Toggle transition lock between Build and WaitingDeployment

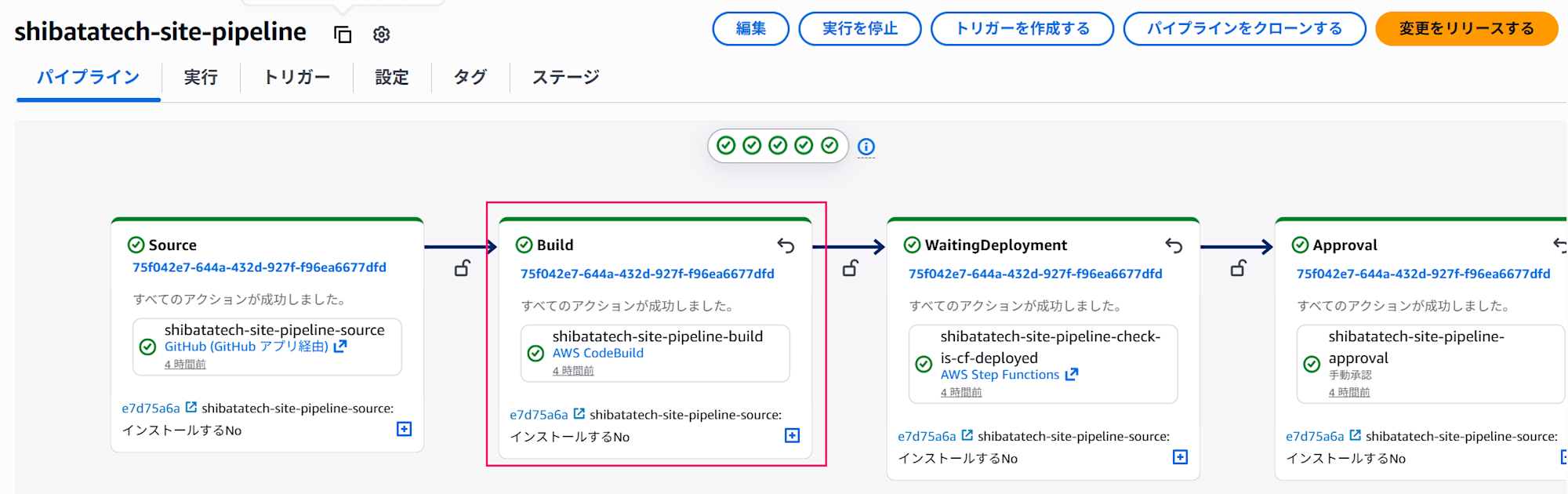coord(851,268)
